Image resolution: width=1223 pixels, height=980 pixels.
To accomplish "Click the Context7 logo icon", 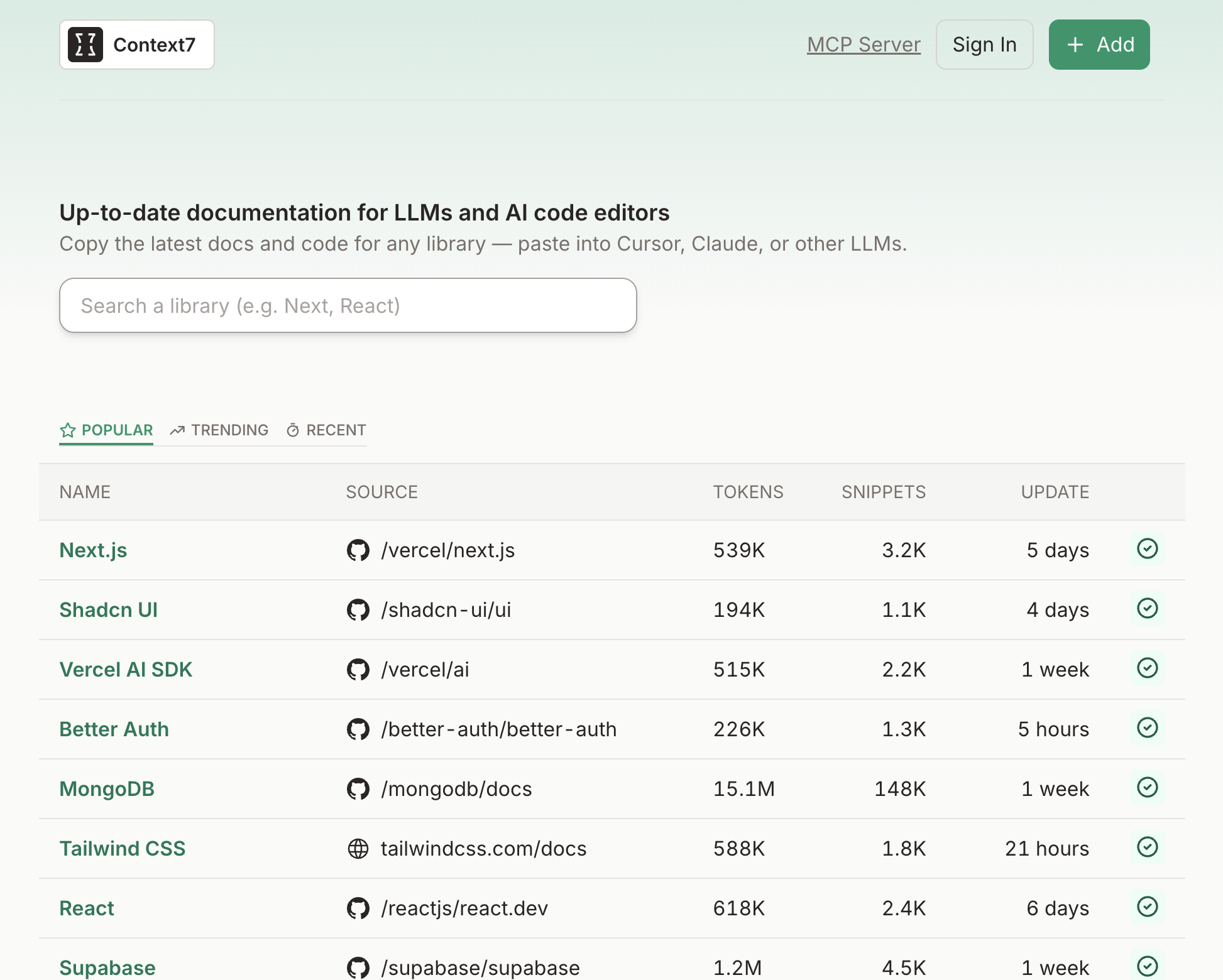I will click(x=85, y=45).
